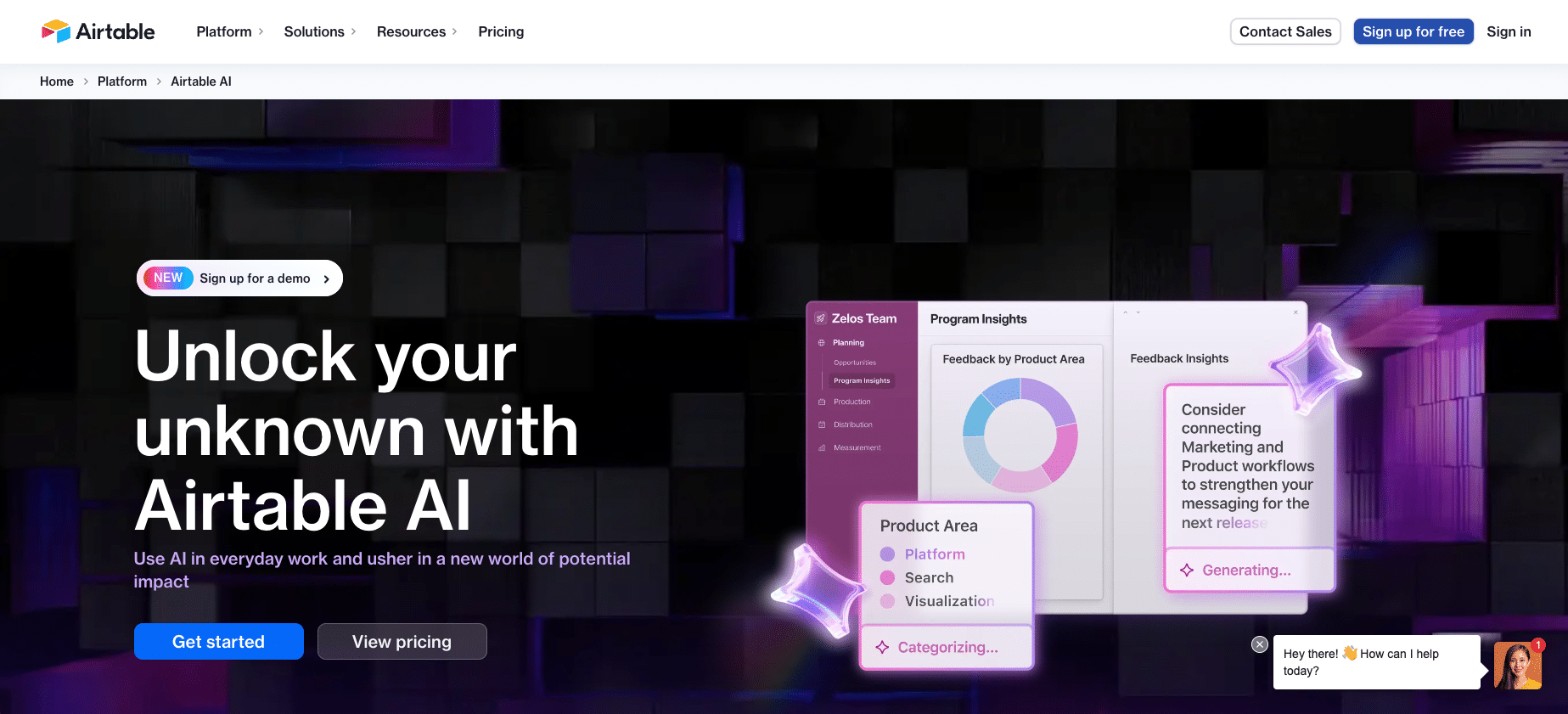
Task: Click the Platform purple color dot
Action: [887, 554]
